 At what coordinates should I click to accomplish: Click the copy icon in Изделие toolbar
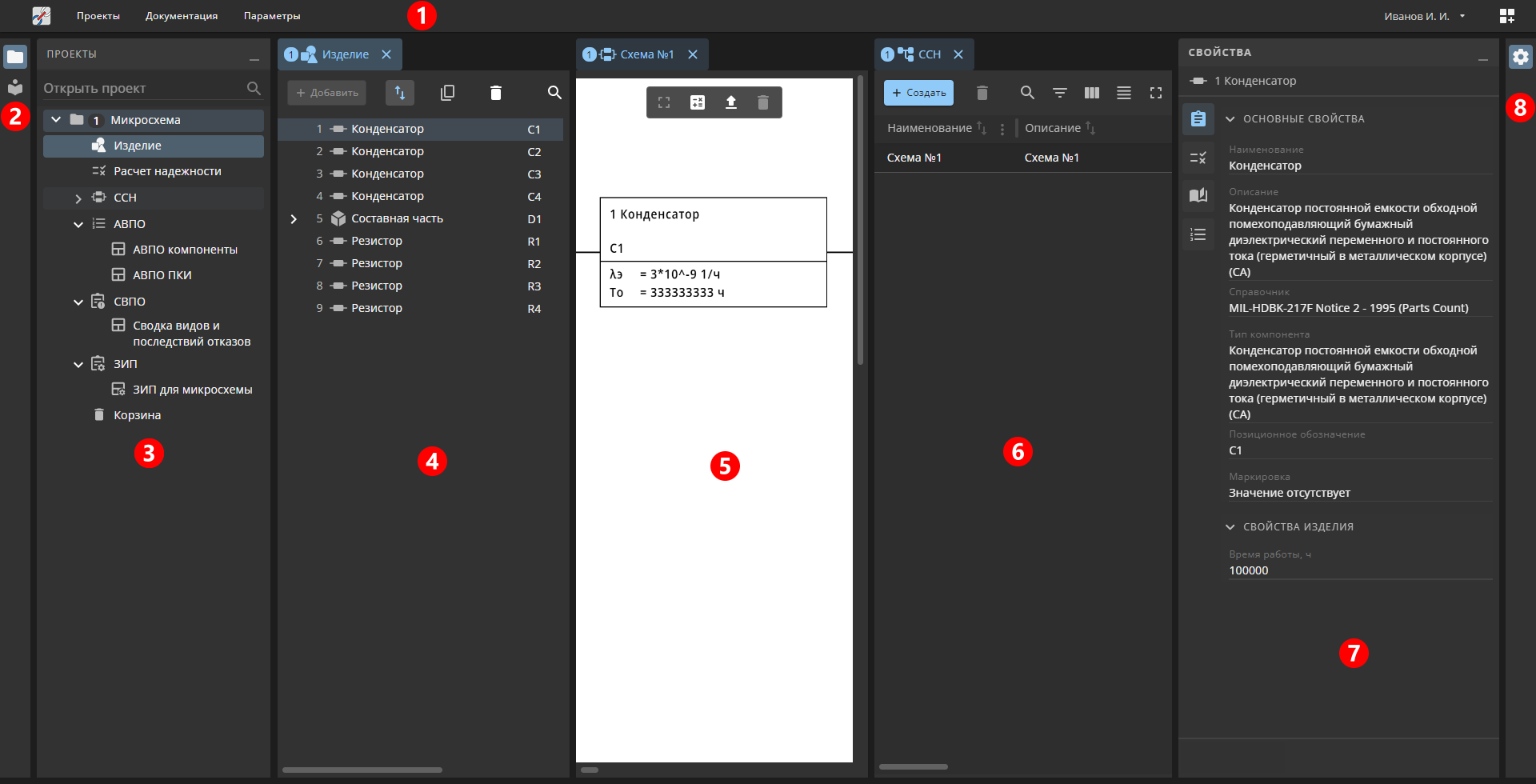[447, 93]
